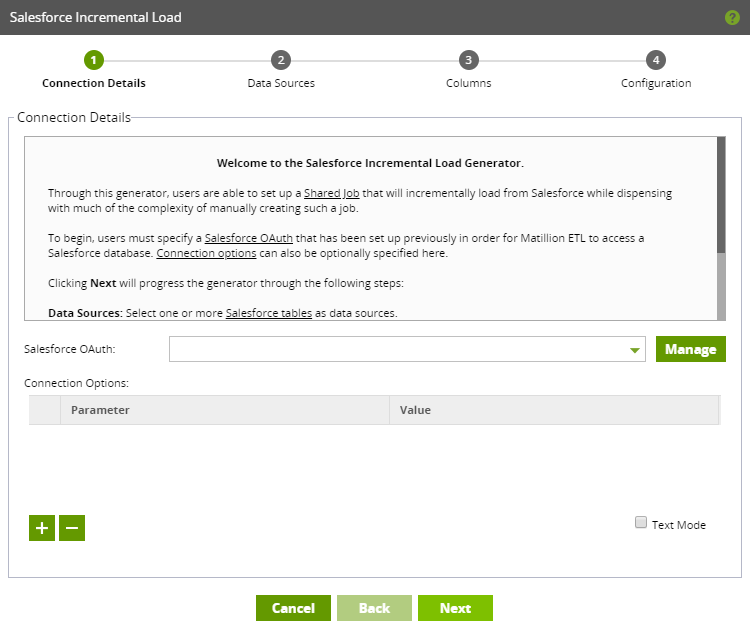Add a connection option with plus icon
Screen dimensions: 750x630
coord(42,528)
